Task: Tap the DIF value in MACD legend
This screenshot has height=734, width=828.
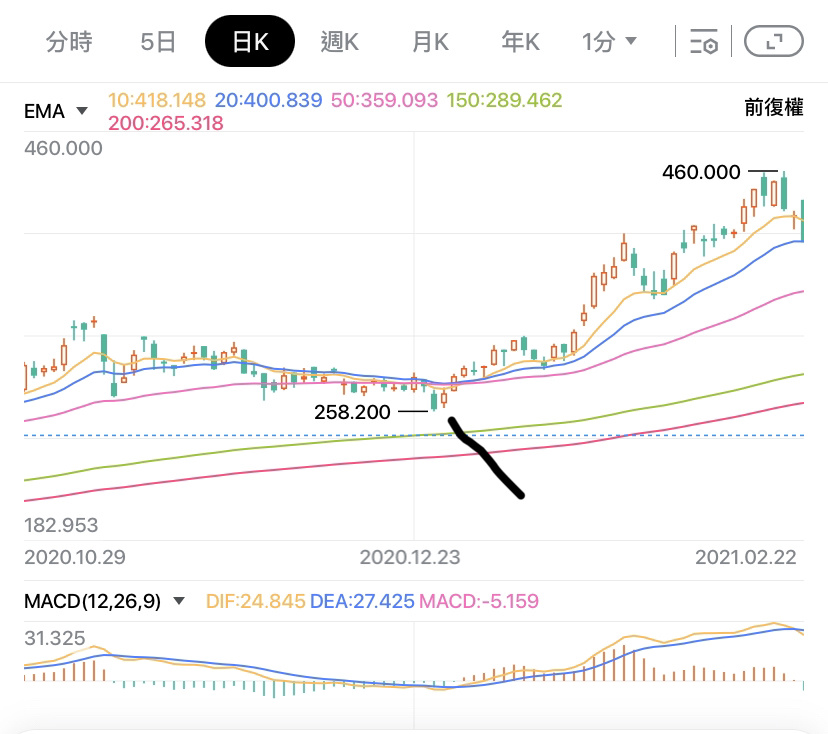Action: click(254, 602)
